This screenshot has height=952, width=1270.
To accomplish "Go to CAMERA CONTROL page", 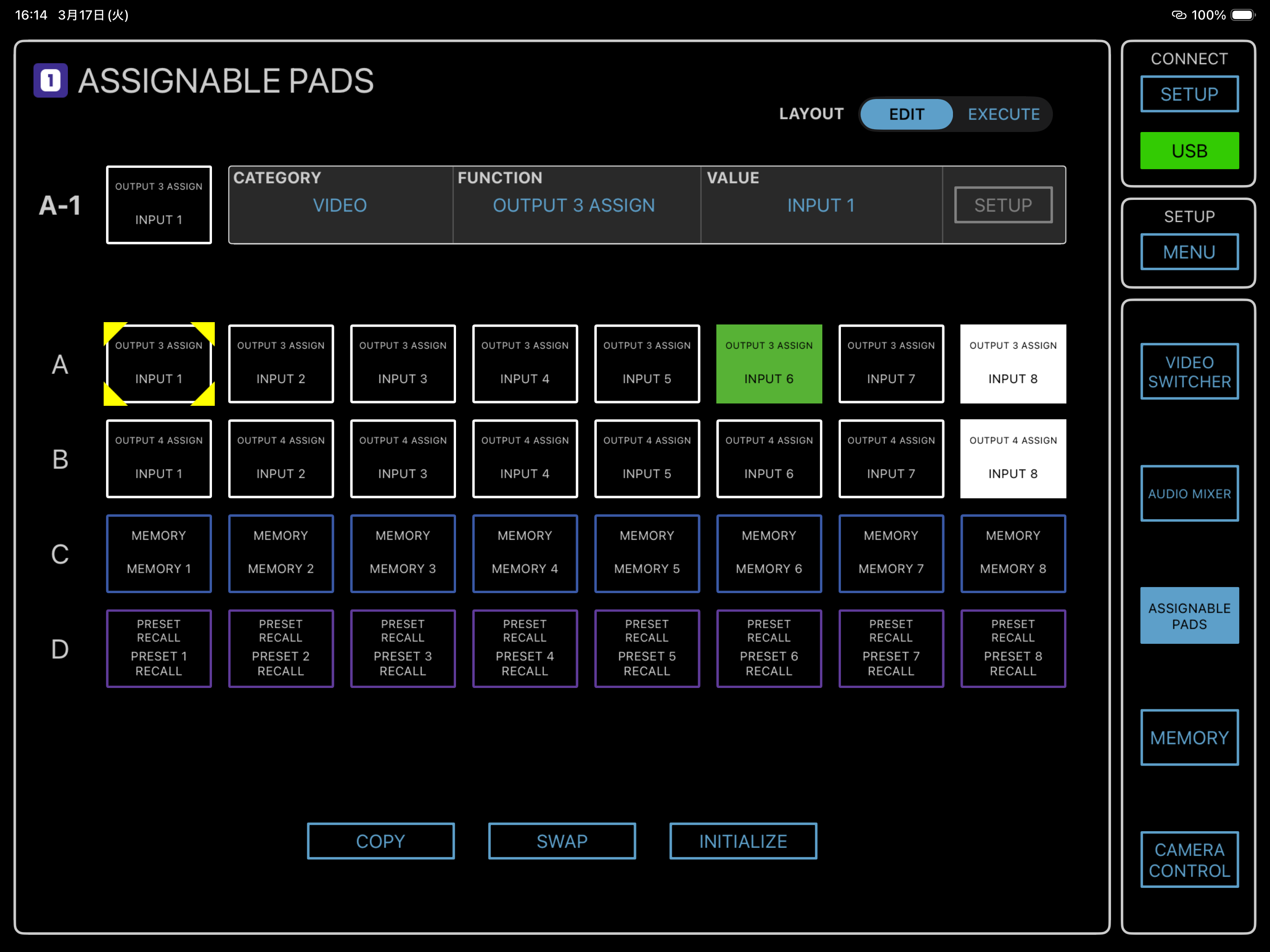I will [1189, 859].
